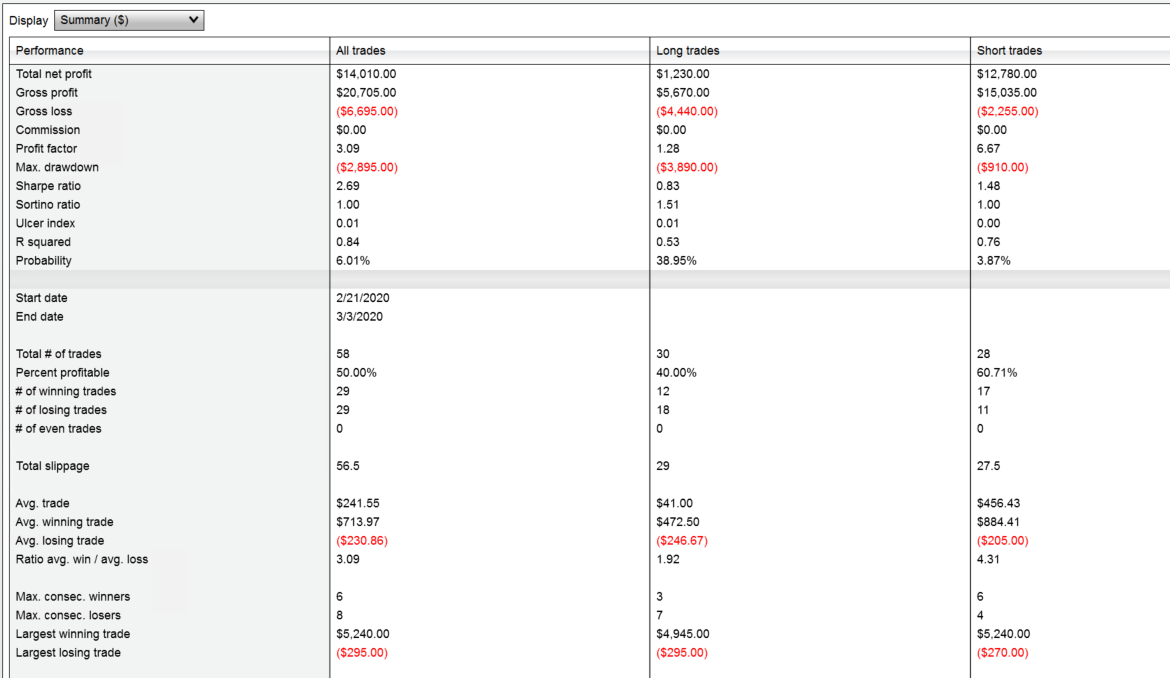Image resolution: width=1170 pixels, height=678 pixels.
Task: Select the # of losing trades label
Action: [61, 409]
